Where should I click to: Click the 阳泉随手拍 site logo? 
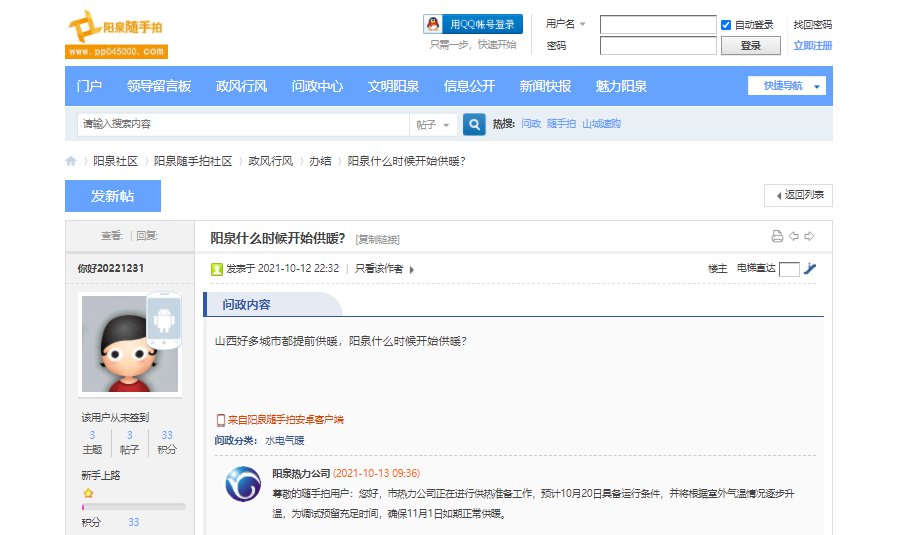click(116, 36)
